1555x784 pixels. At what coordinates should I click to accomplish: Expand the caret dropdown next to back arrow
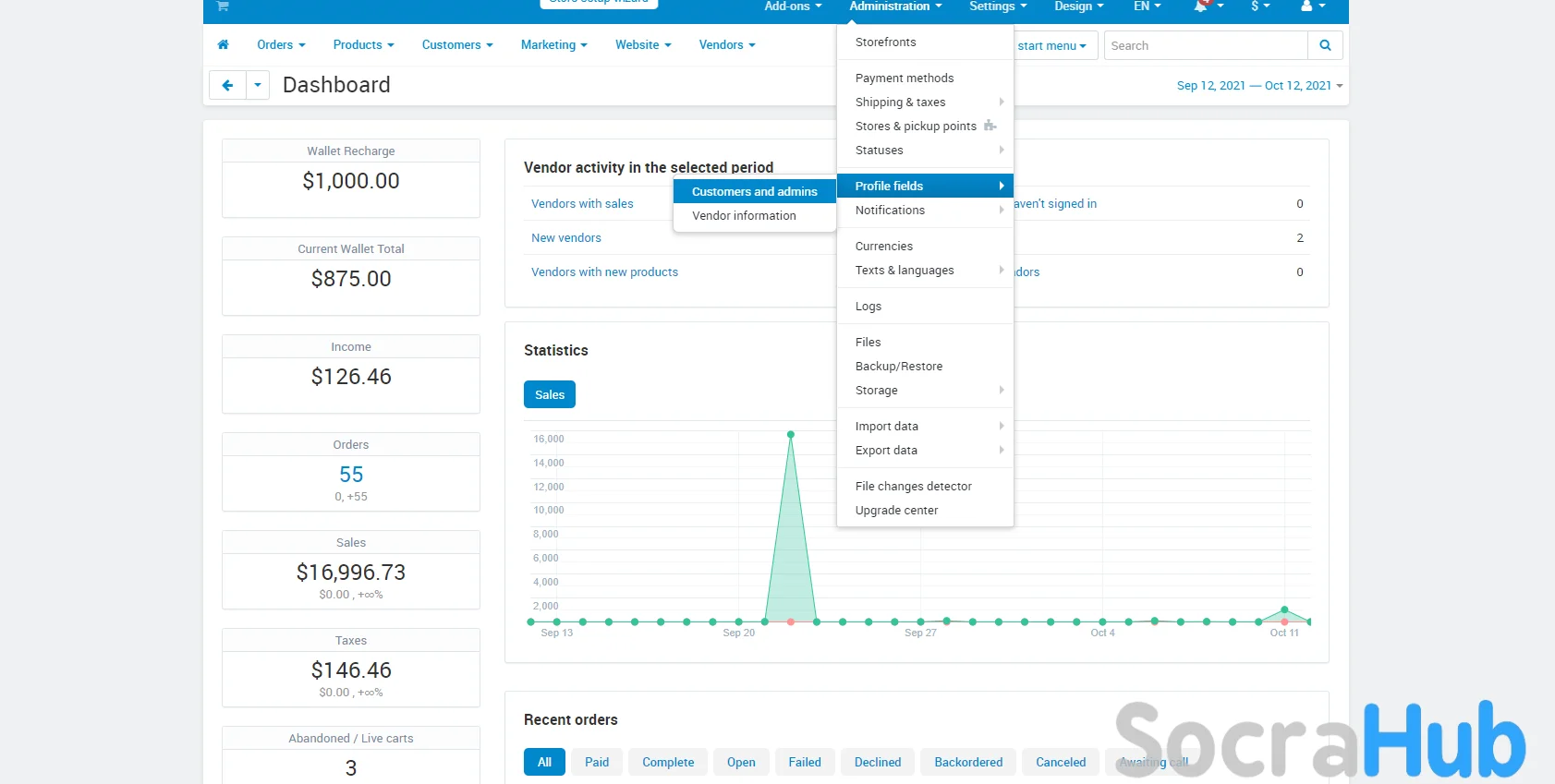[x=258, y=85]
